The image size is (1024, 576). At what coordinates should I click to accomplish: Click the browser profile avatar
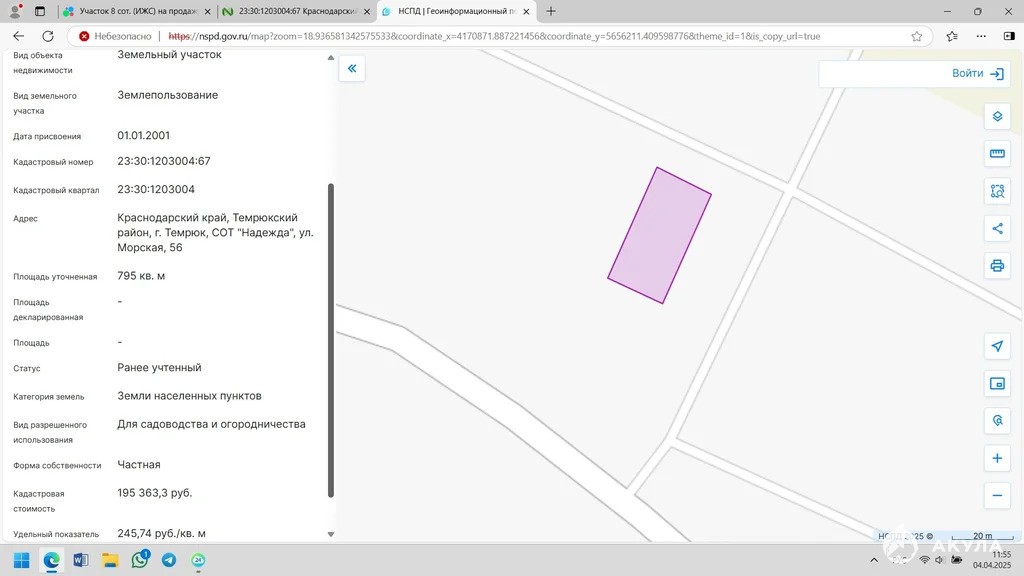pos(15,11)
